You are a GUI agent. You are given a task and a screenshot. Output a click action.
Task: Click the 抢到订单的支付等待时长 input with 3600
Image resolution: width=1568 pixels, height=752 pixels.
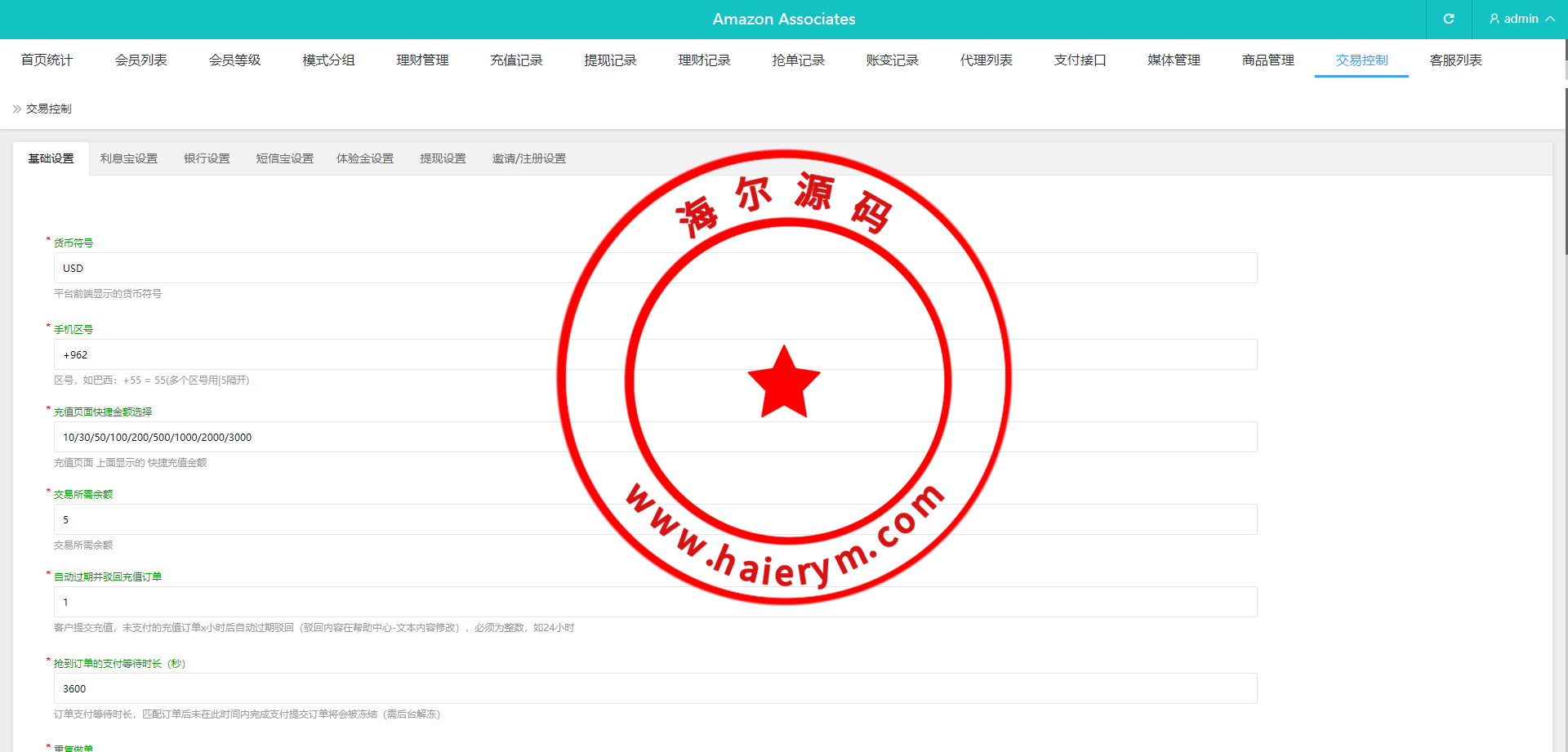[655, 688]
